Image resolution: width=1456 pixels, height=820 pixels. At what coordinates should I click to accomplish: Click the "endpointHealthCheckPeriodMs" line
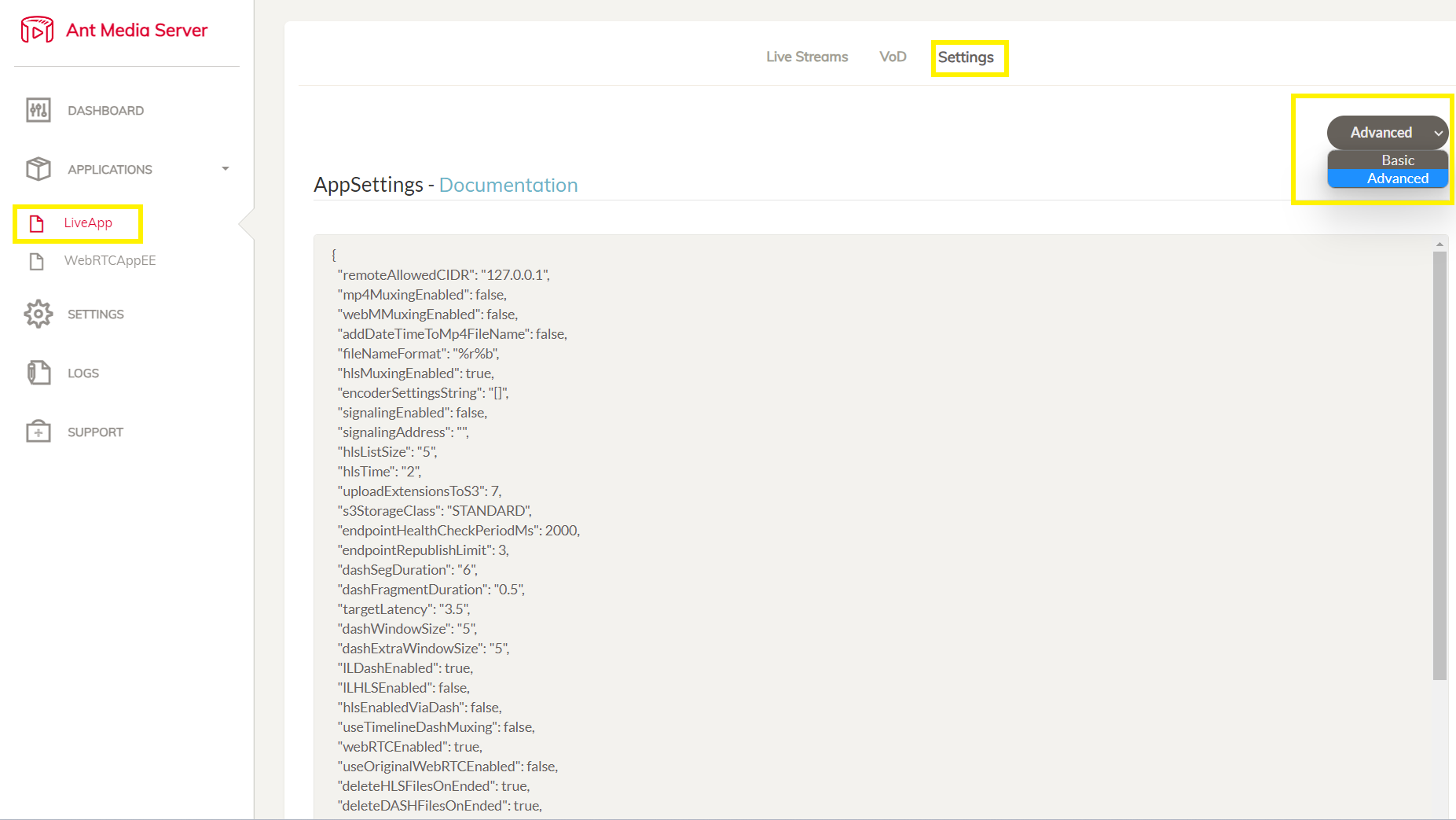click(x=458, y=531)
